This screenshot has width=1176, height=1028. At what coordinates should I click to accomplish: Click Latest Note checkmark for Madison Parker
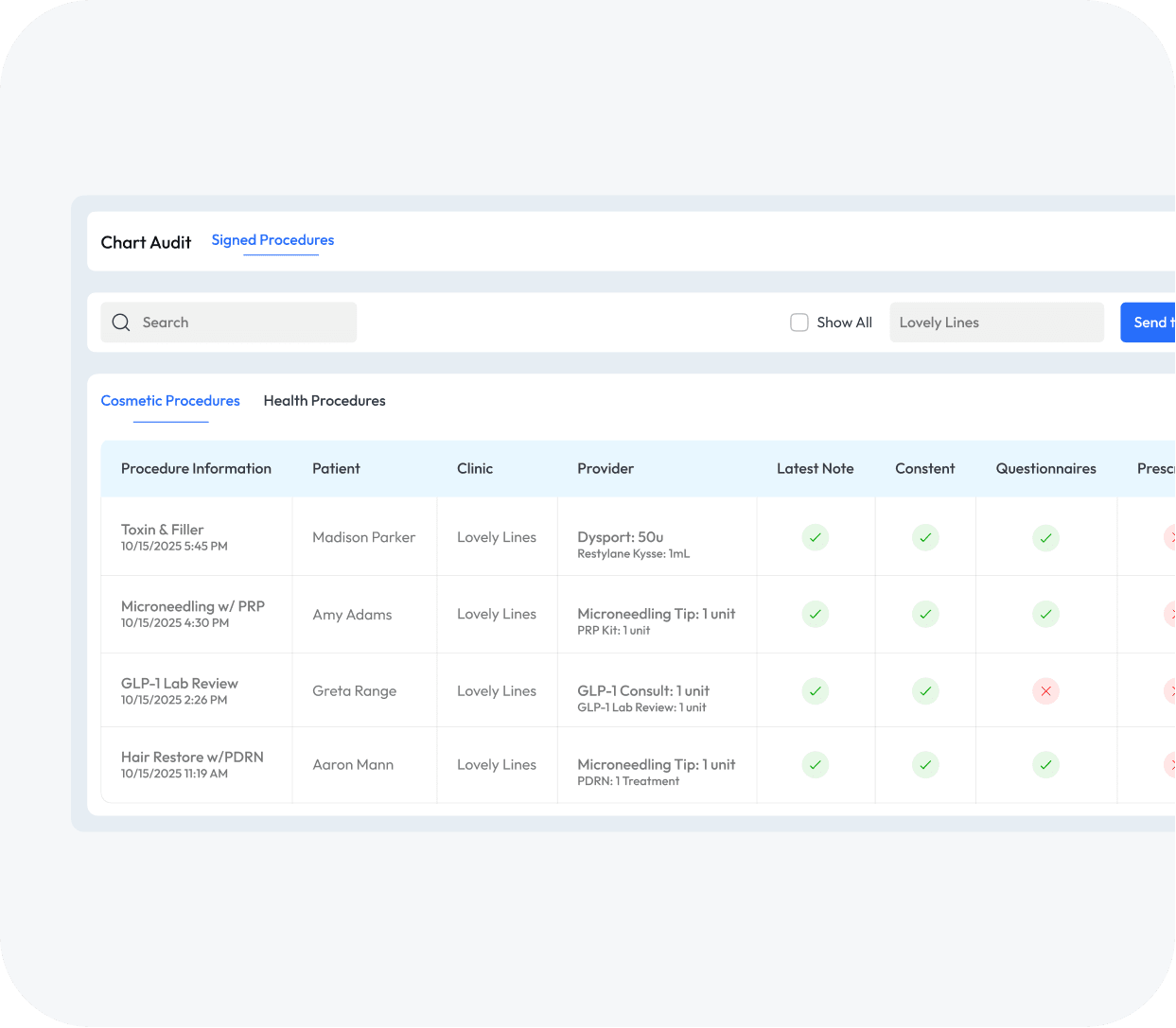(x=815, y=537)
